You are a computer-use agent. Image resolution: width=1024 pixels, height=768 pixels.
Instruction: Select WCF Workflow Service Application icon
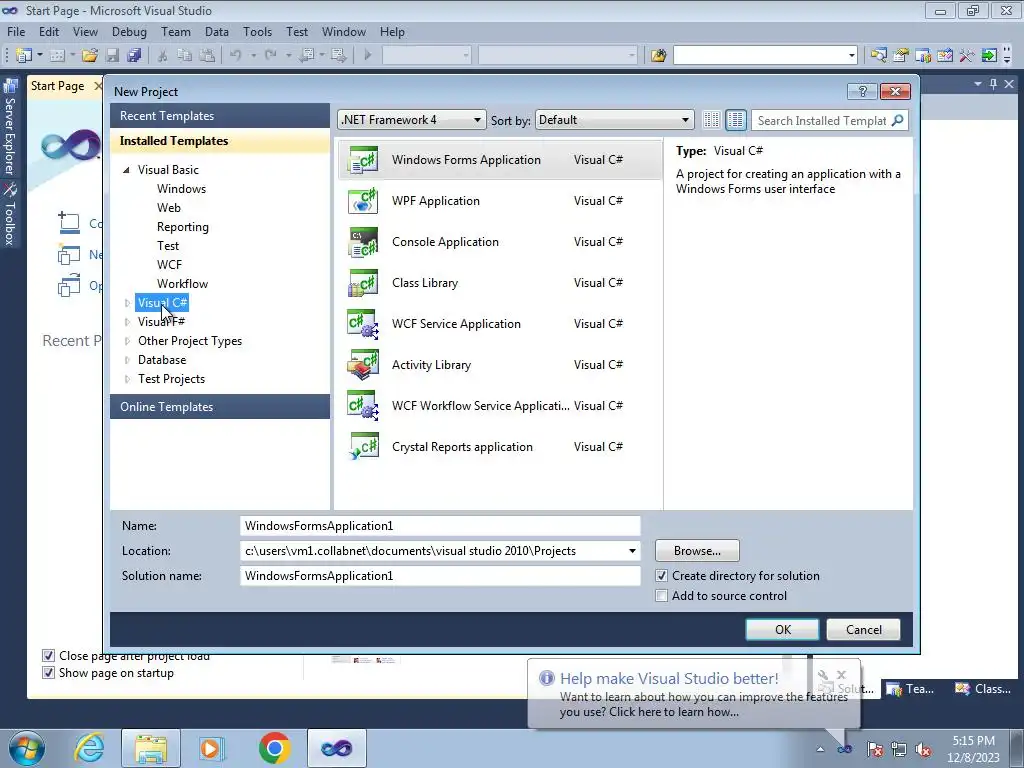pos(363,406)
